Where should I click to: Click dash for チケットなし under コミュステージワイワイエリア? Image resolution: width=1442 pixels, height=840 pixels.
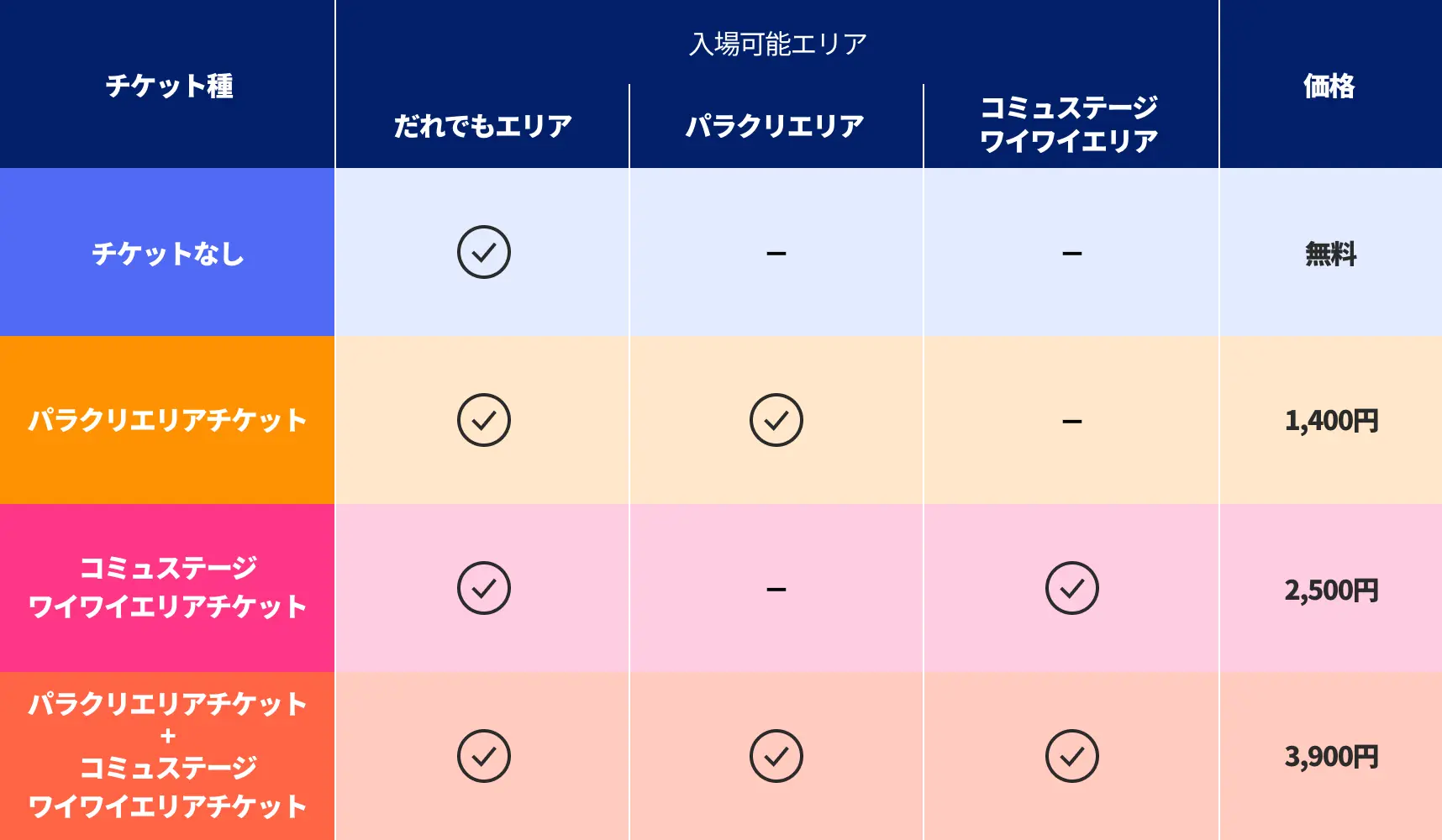click(1072, 253)
